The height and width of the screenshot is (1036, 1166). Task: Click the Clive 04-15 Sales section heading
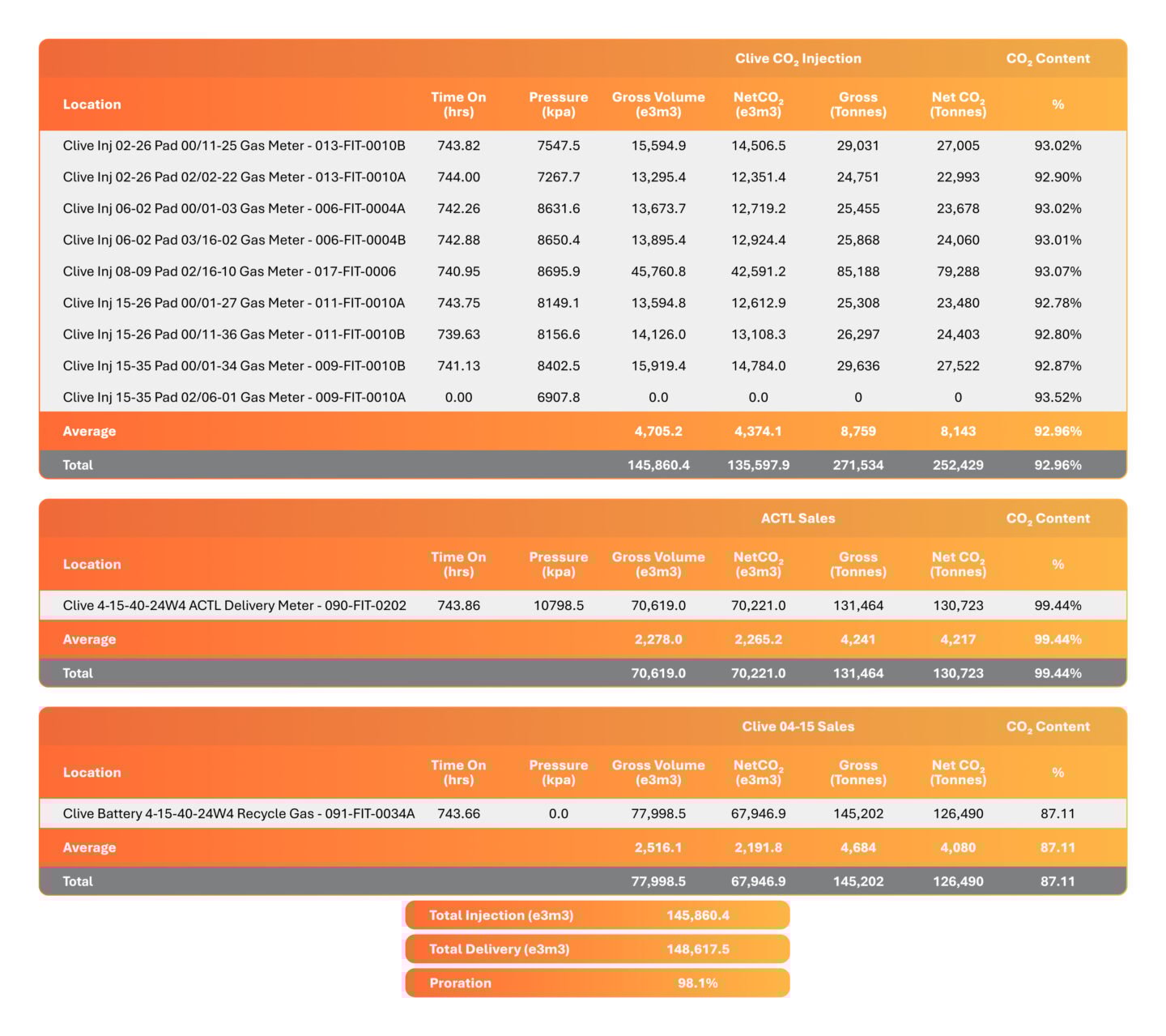(798, 727)
